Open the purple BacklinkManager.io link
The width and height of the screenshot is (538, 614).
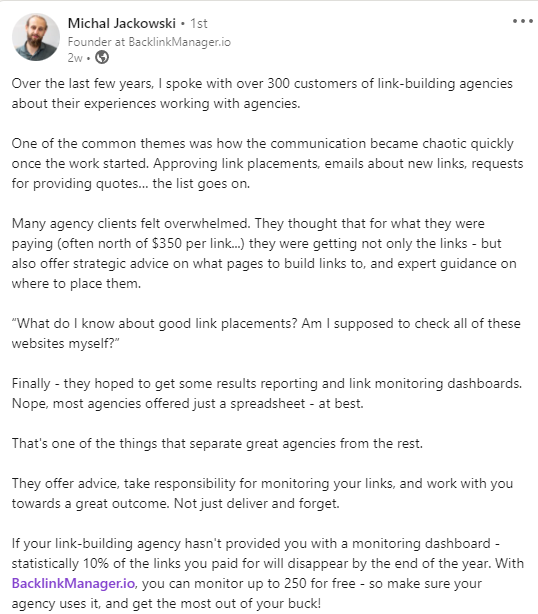(x=73, y=583)
